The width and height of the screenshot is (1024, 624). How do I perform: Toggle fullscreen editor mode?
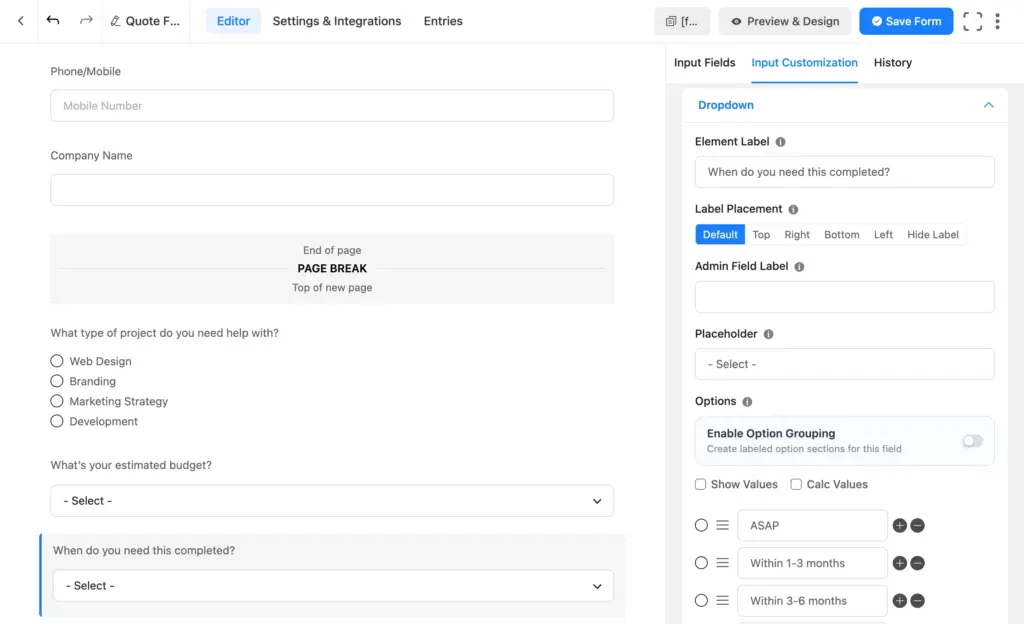click(x=972, y=22)
